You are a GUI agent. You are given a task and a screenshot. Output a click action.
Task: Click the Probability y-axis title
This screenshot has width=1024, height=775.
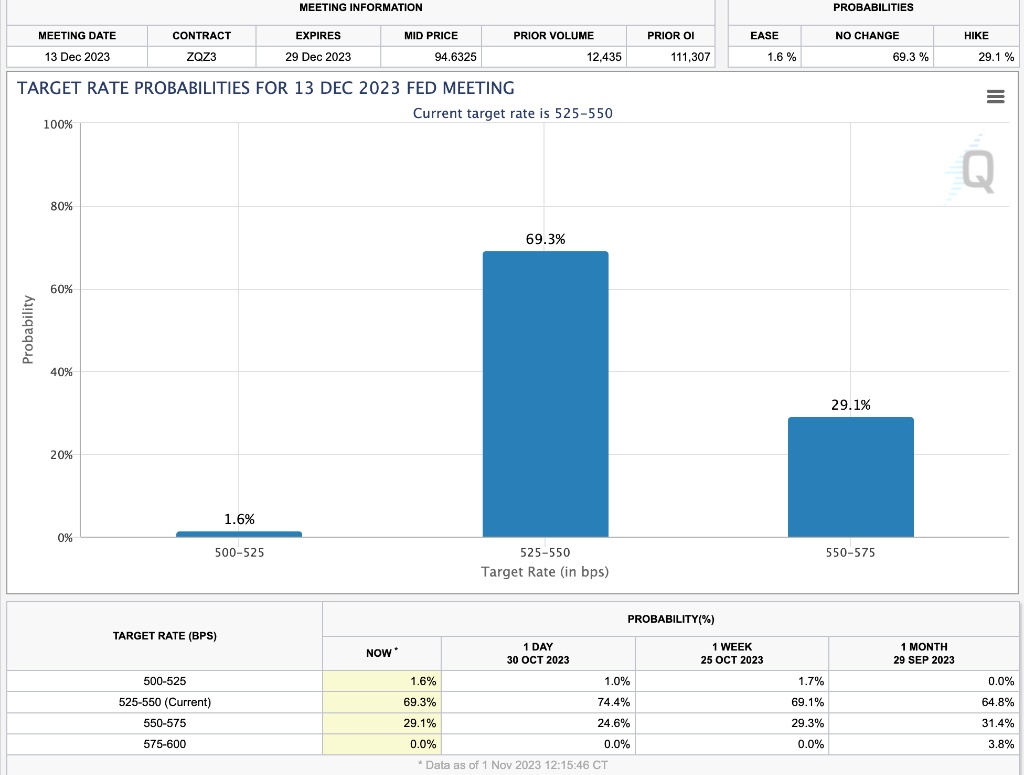(28, 329)
